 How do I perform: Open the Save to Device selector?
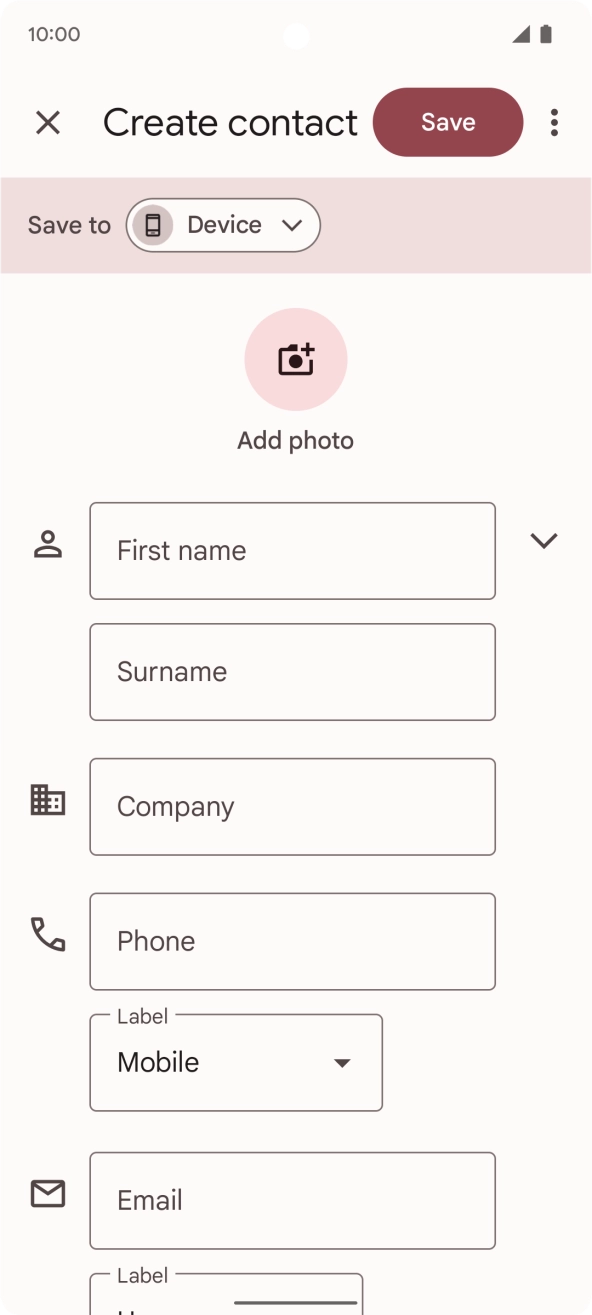pos(223,225)
